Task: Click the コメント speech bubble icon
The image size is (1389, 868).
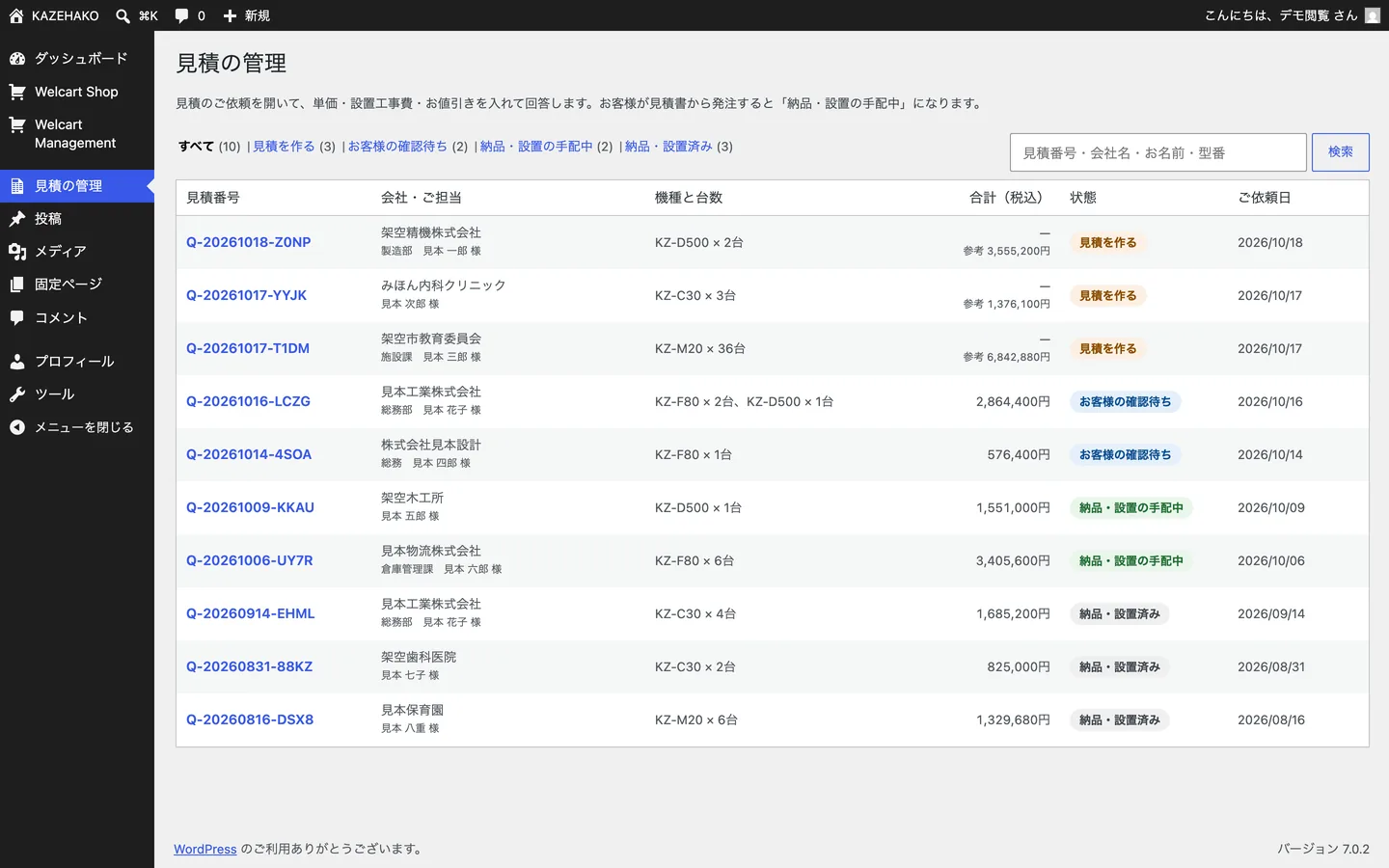Action: [17, 317]
